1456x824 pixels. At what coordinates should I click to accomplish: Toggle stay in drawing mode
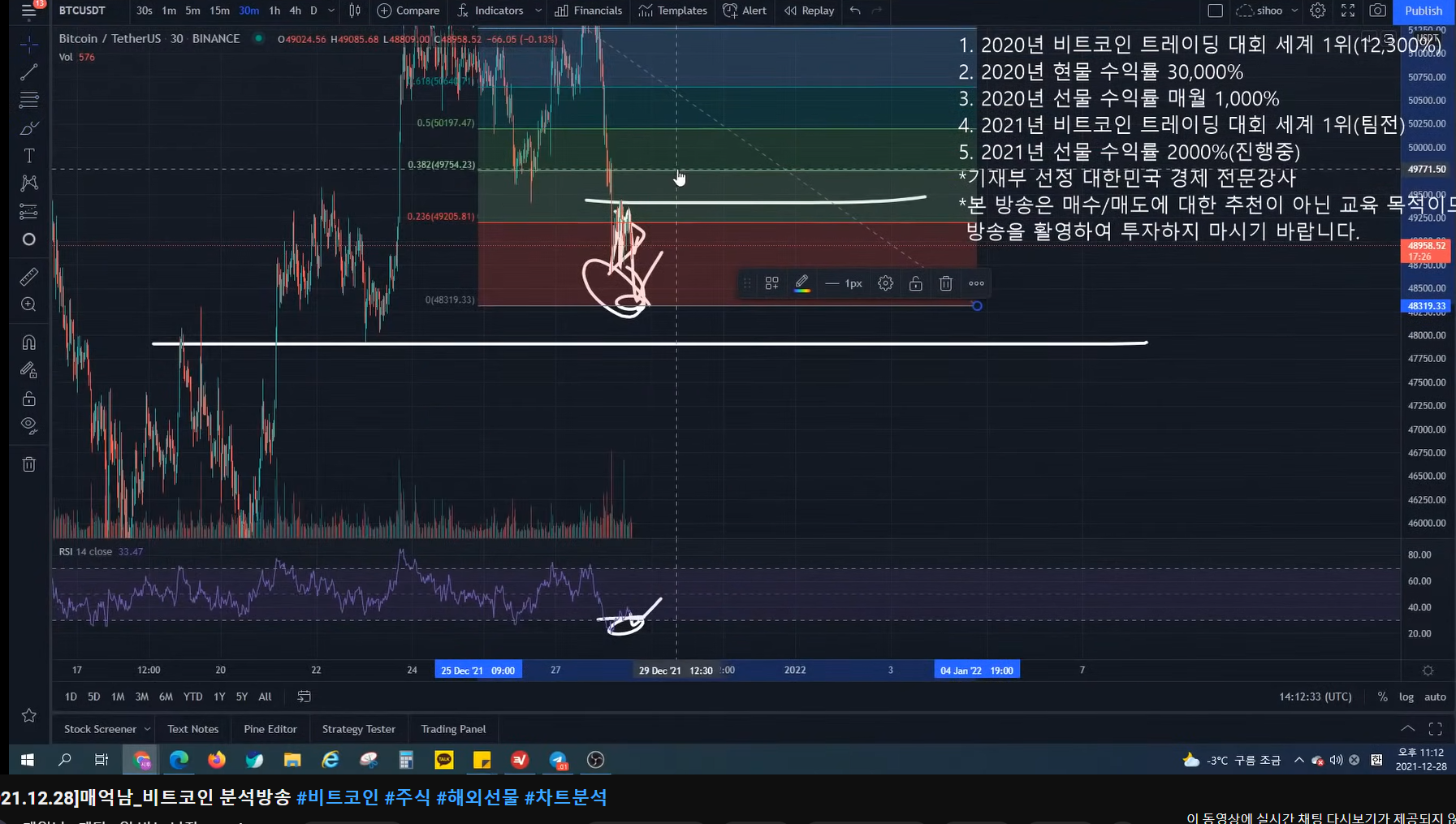coord(28,370)
